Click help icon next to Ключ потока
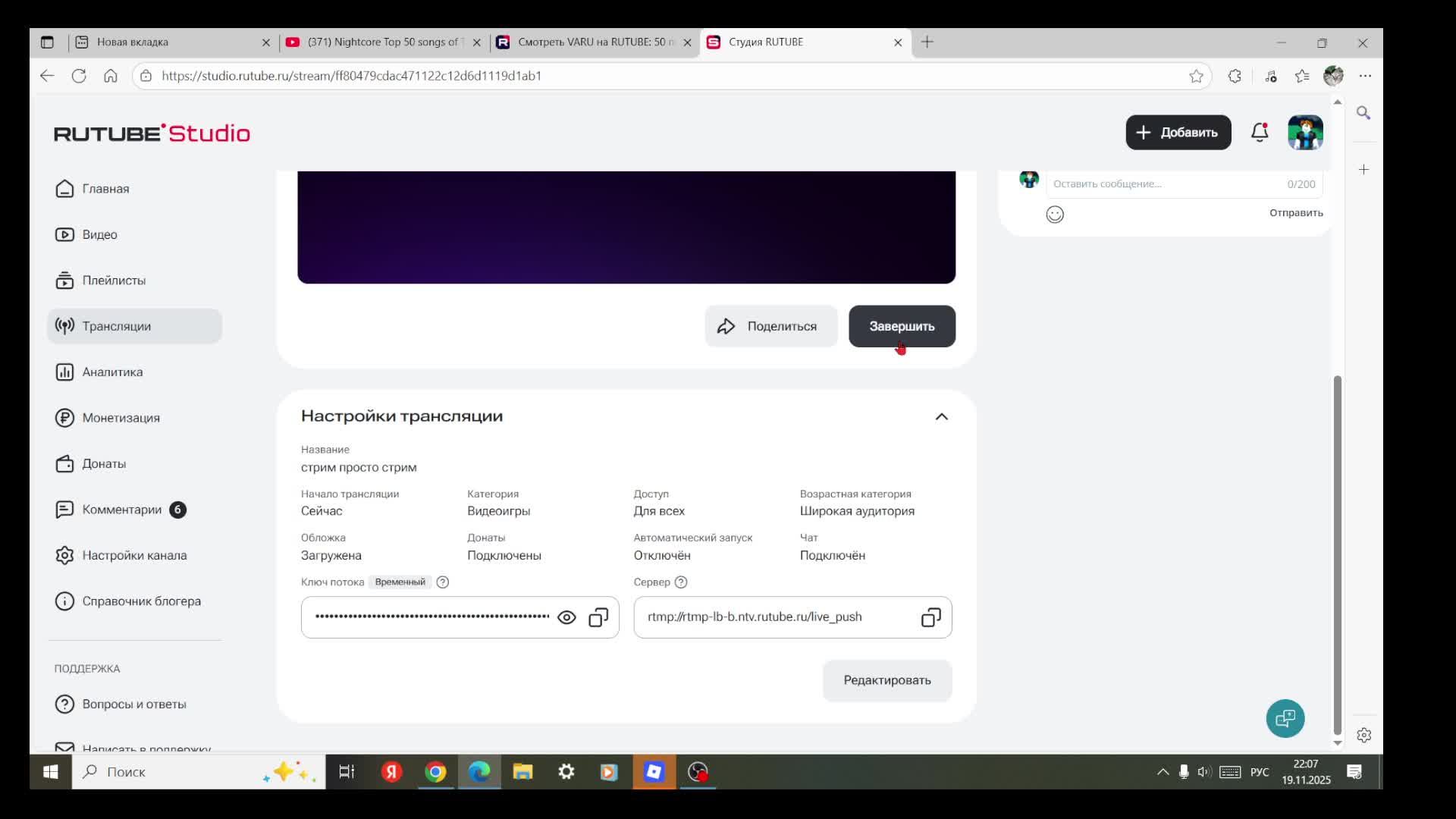The image size is (1456, 819). (x=443, y=582)
